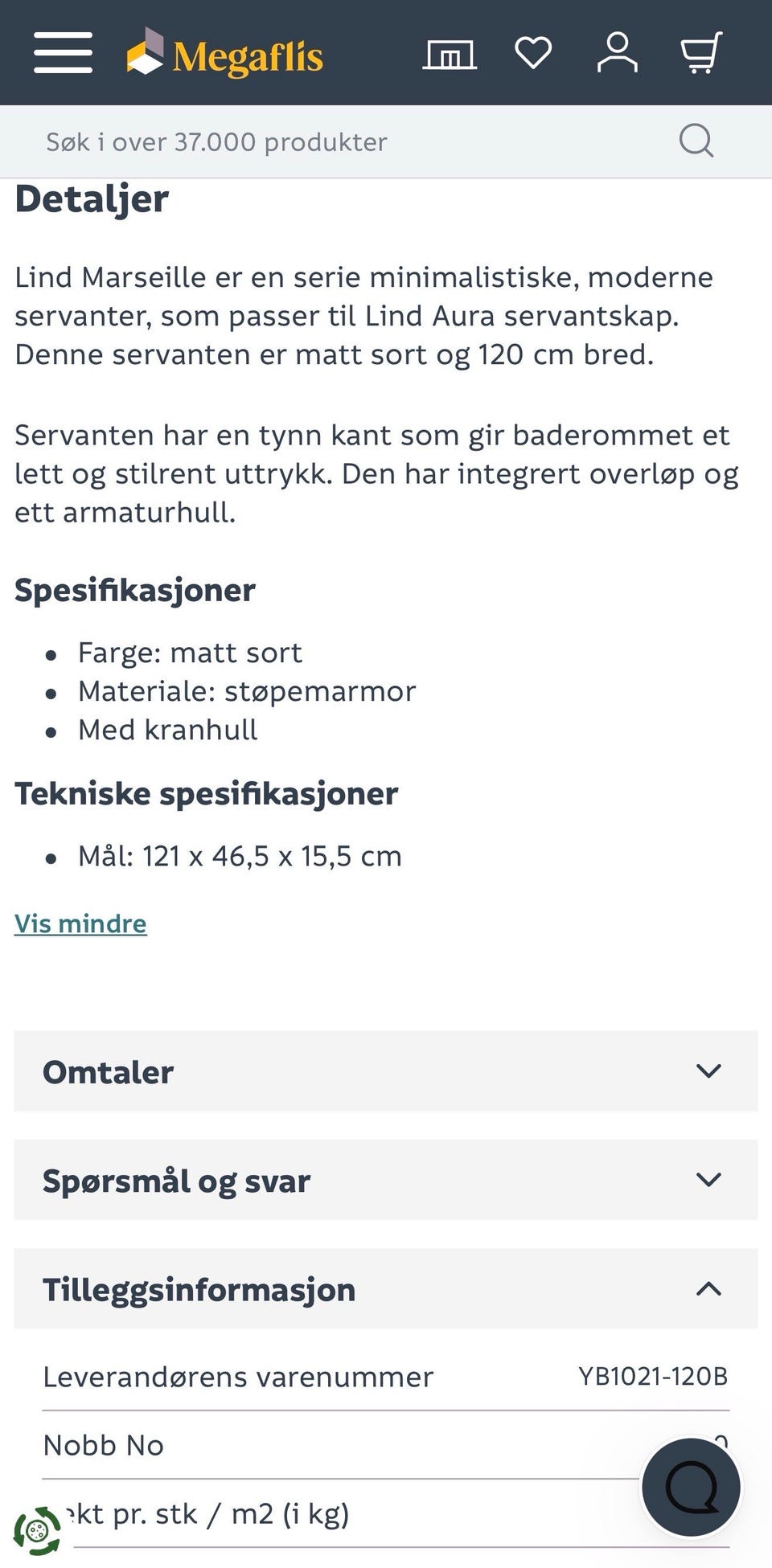The image size is (772, 1568).
Task: Open the store locator icon
Action: click(x=450, y=54)
